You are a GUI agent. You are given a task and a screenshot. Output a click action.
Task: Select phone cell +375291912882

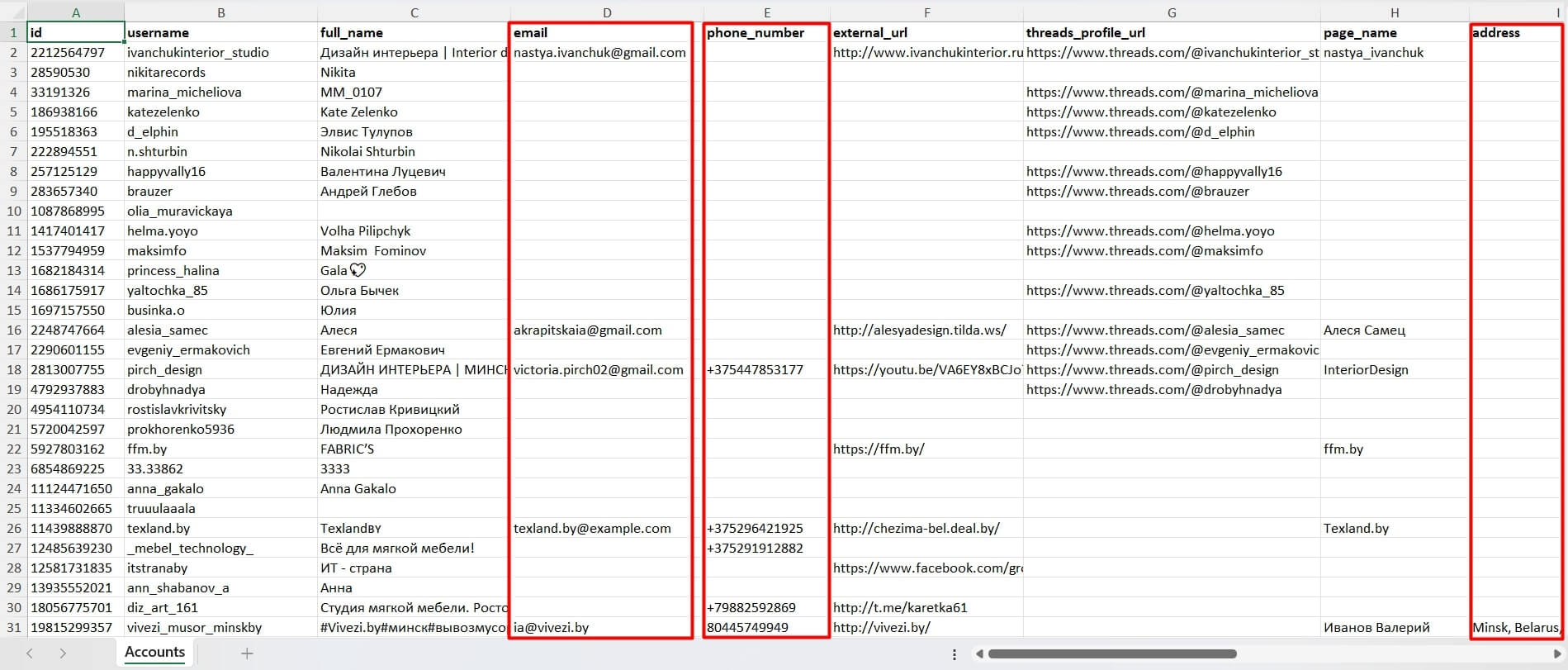[x=767, y=548]
